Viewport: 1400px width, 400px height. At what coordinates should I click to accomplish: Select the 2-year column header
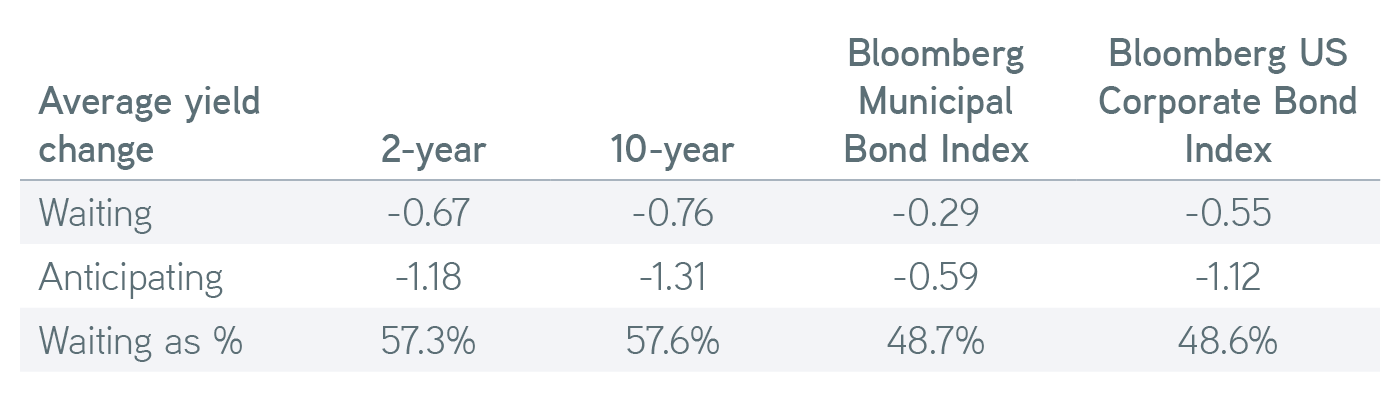coord(433,150)
